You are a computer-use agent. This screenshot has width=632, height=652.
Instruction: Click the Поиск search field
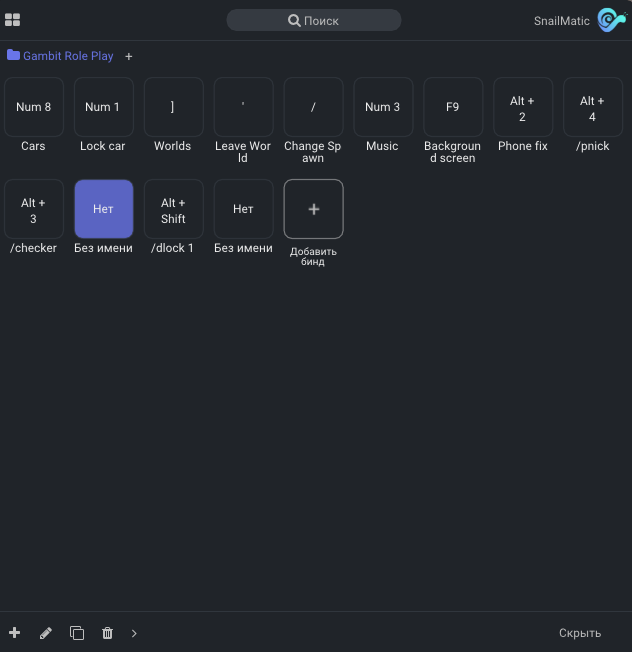coord(314,20)
